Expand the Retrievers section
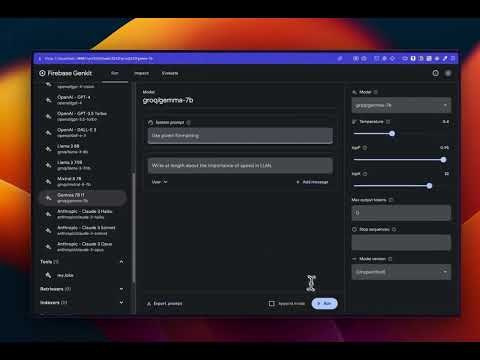480x360 pixels. pos(121,289)
